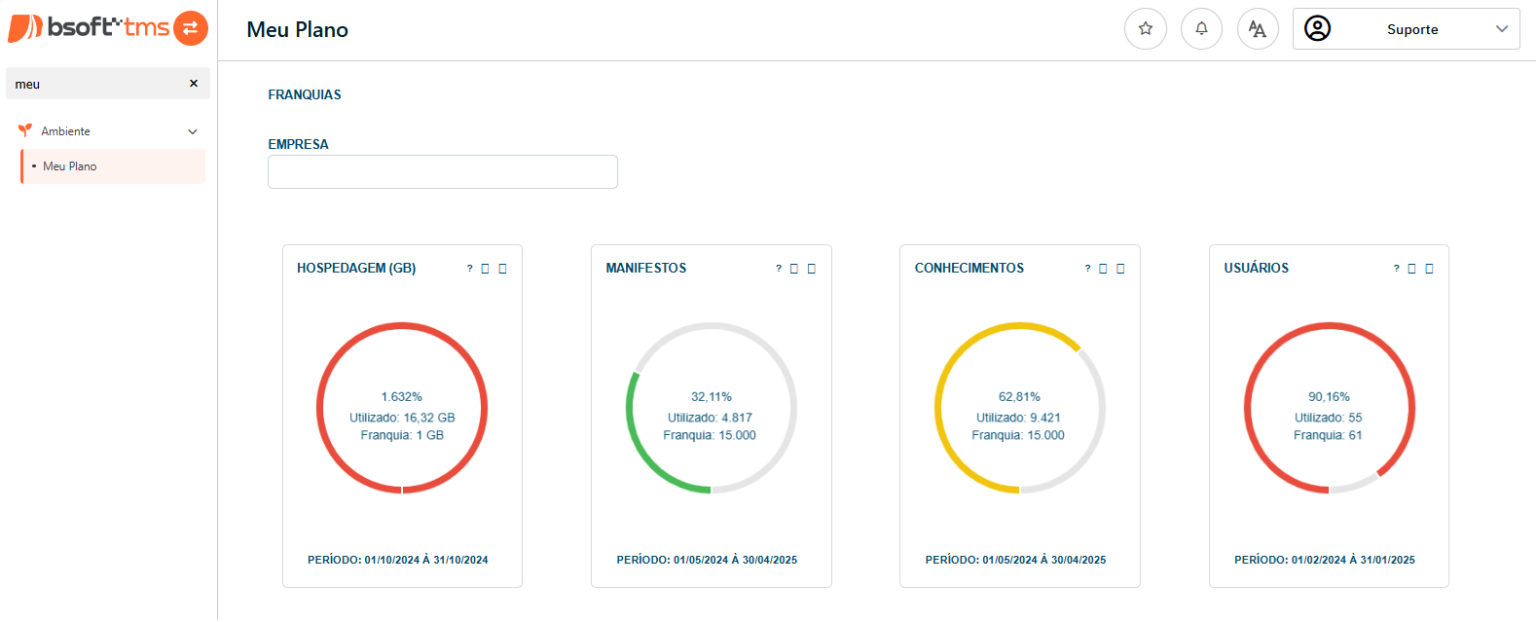The image size is (1536, 622).
Task: Click the Empresa input field
Action: (442, 172)
